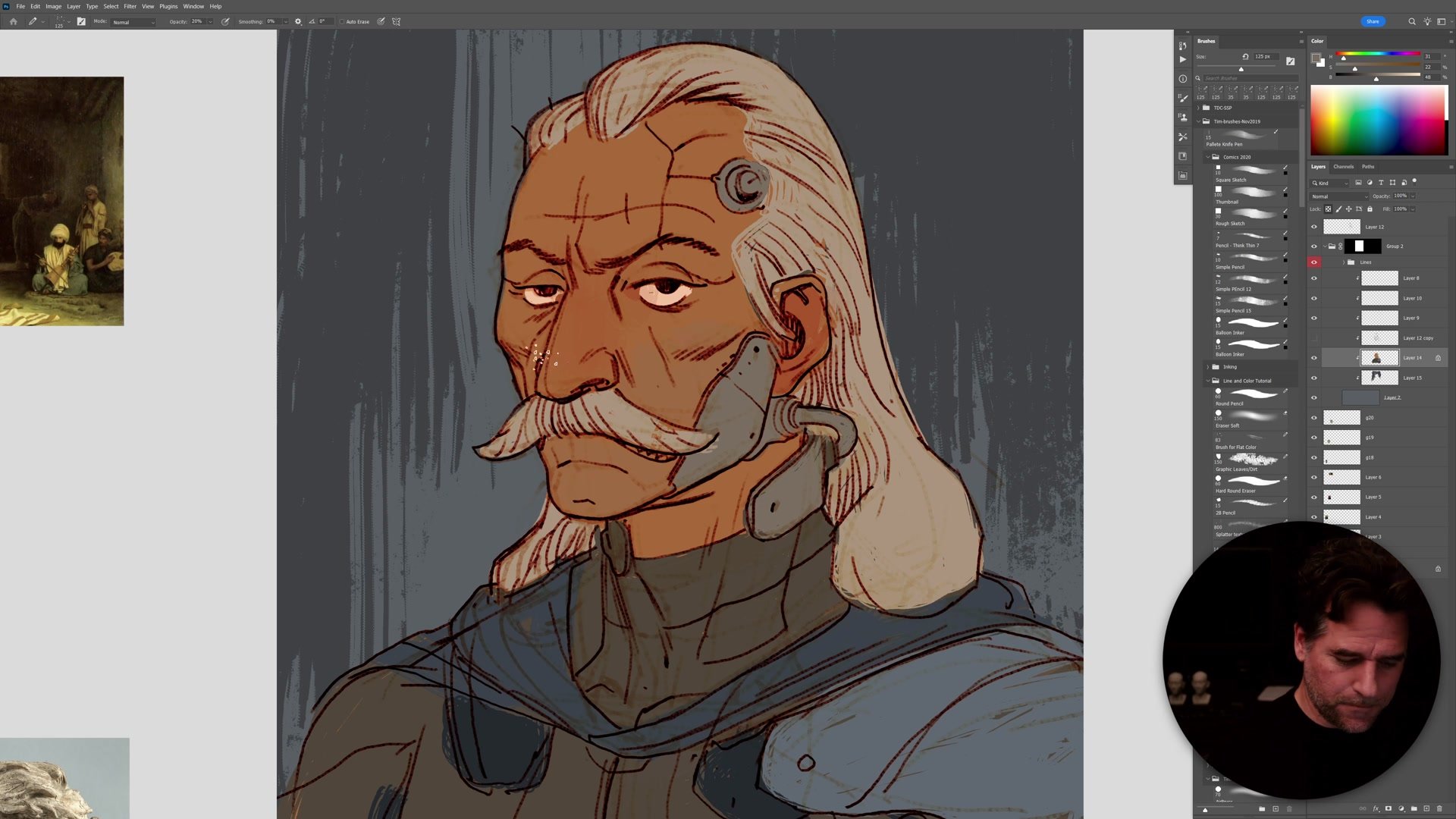Screen dimensions: 1456x819
Task: Switch to the Channels tab
Action: pyautogui.click(x=1343, y=167)
